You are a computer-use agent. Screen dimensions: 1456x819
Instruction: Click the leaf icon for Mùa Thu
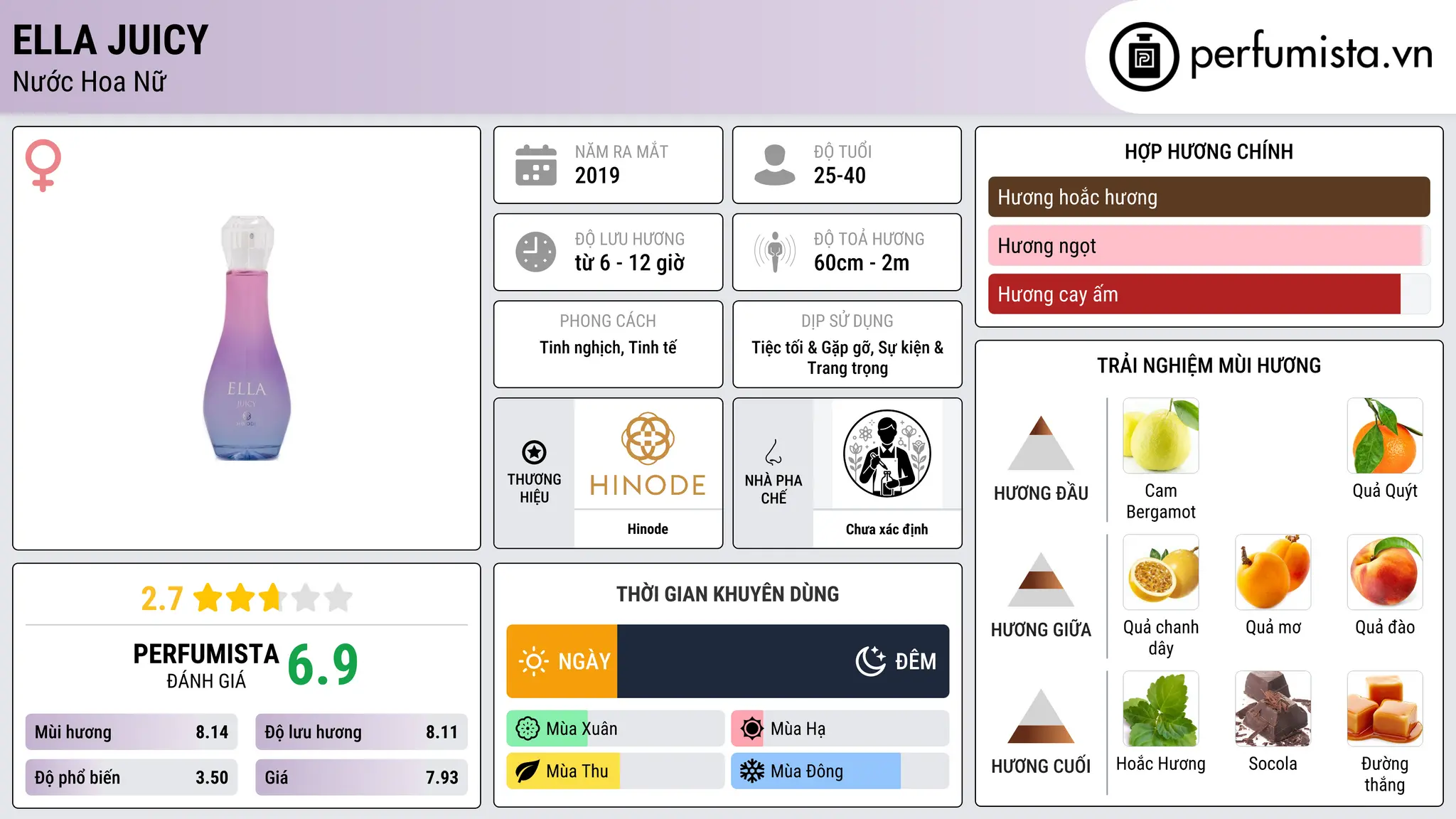coord(528,771)
